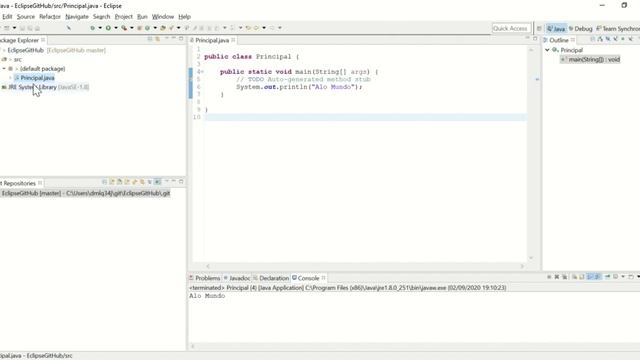
Task: Click the Pin Console icon
Action: (607, 277)
